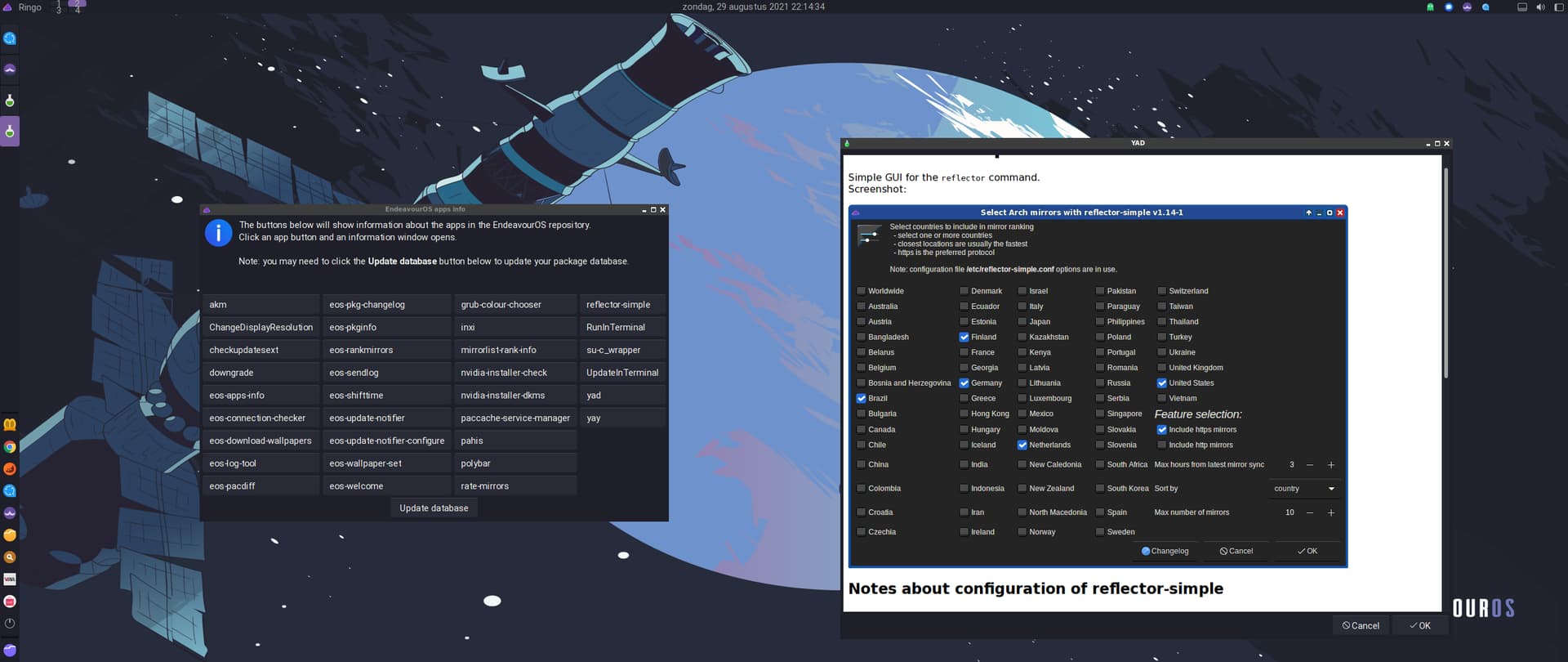Toggle Finland checkbox in reflector screenshot
1568x662 pixels.
(x=964, y=337)
